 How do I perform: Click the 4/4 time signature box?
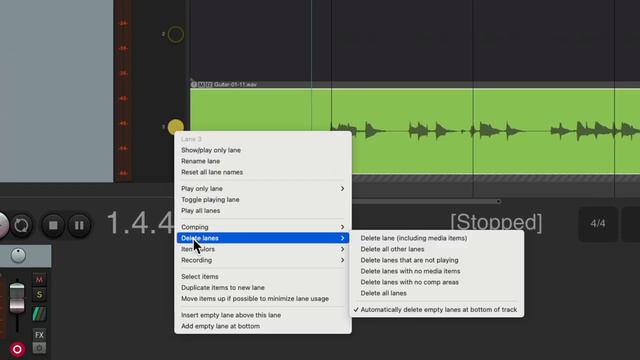click(x=598, y=224)
